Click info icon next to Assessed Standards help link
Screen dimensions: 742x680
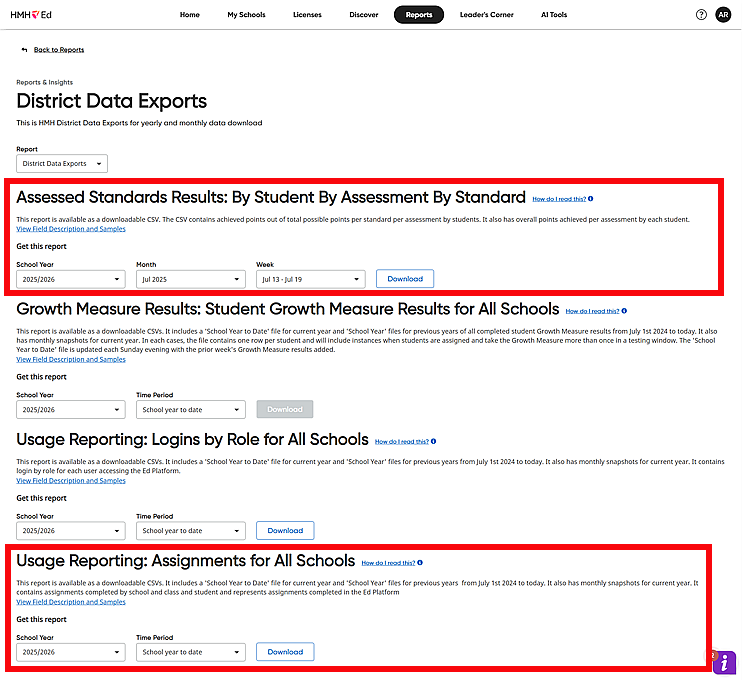[x=590, y=199]
